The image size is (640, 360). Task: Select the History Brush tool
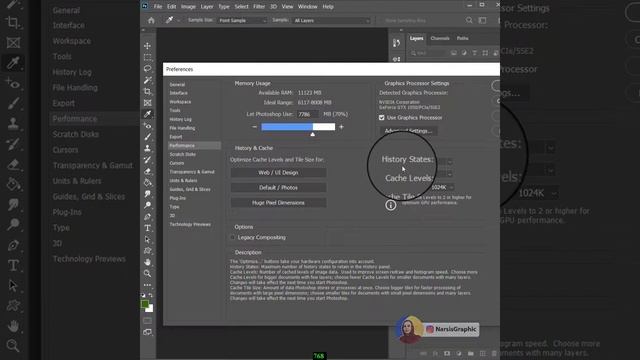[147, 160]
